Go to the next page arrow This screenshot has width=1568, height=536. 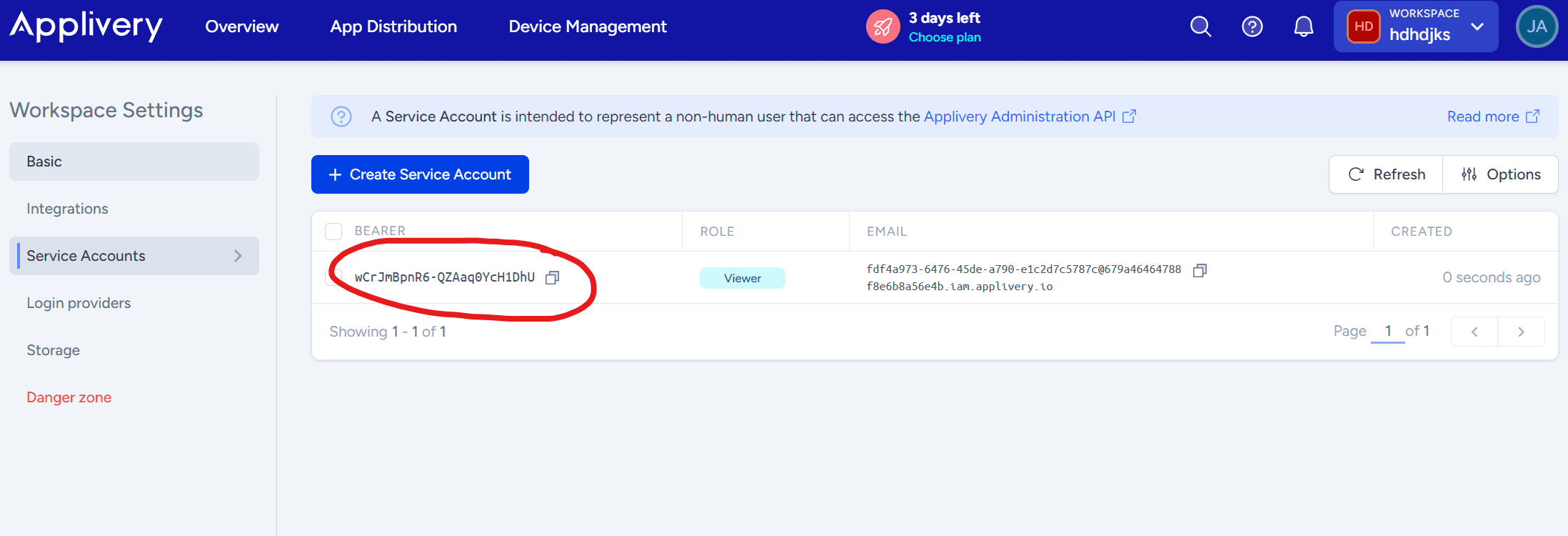coord(1522,332)
